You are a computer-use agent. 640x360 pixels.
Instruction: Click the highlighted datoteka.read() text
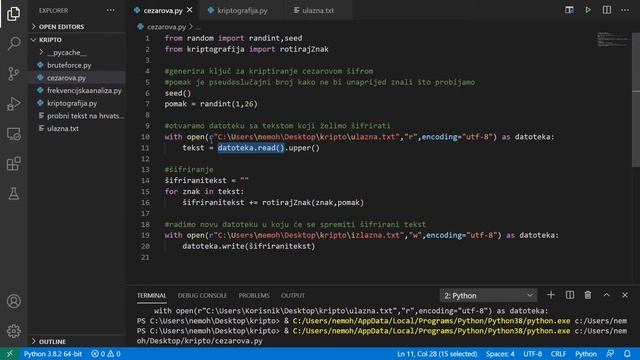pos(251,148)
